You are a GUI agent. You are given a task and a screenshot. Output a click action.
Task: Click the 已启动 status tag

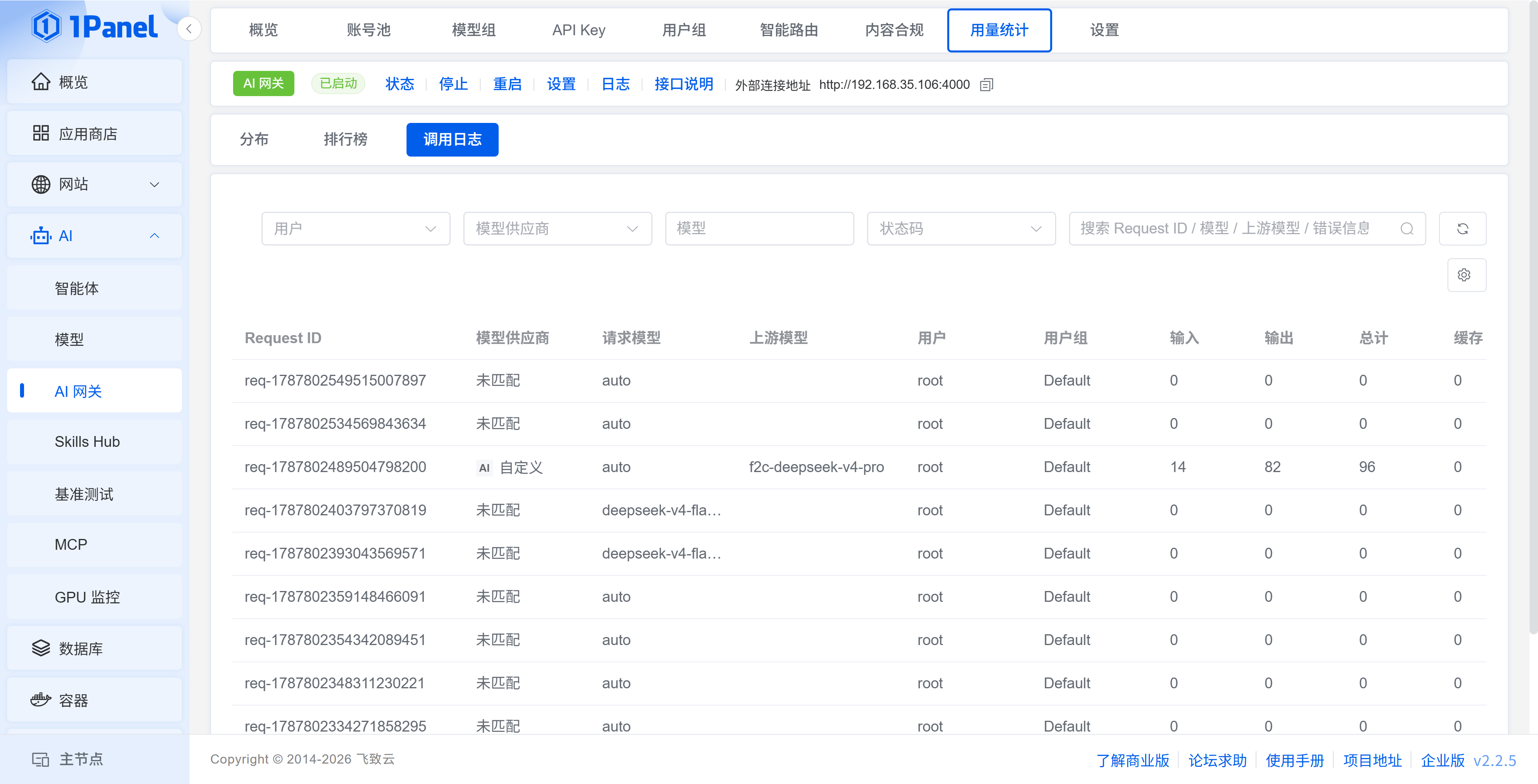338,84
